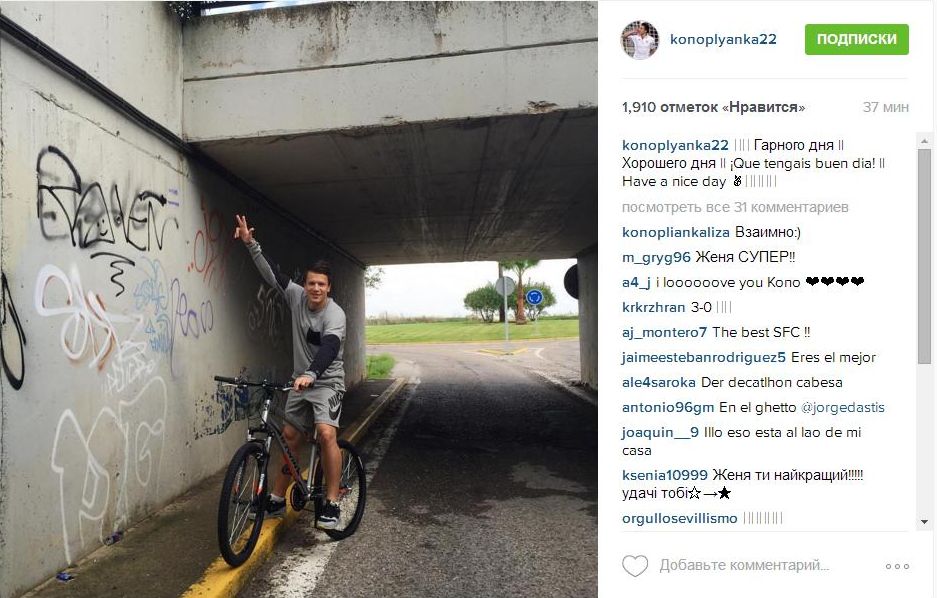Open the m_gryg96 commenter profile
Viewport: 937px width, 598px height.
pos(656,257)
